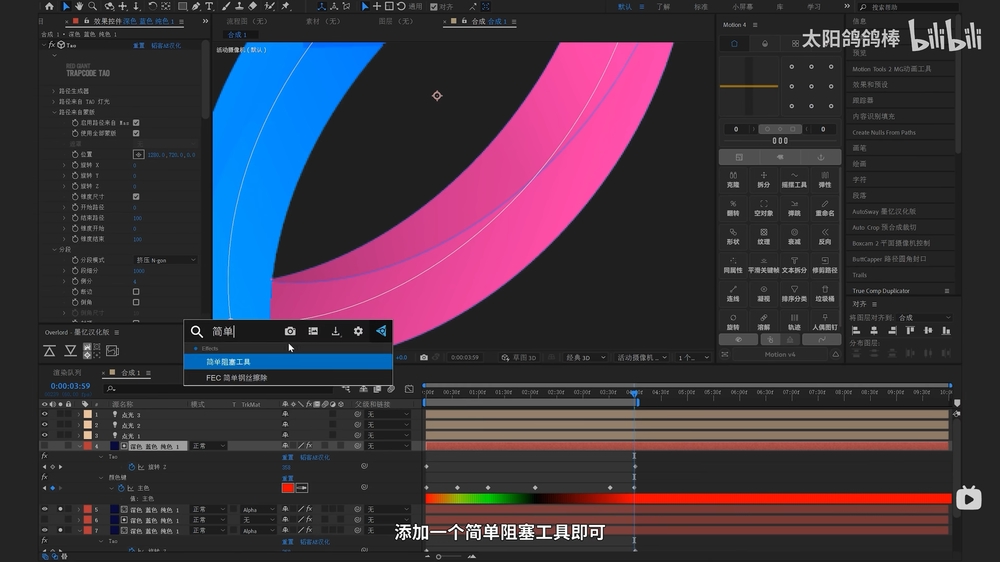Toggle the 使用全部蒙版 checkbox
The height and width of the screenshot is (562, 1000).
(x=136, y=133)
